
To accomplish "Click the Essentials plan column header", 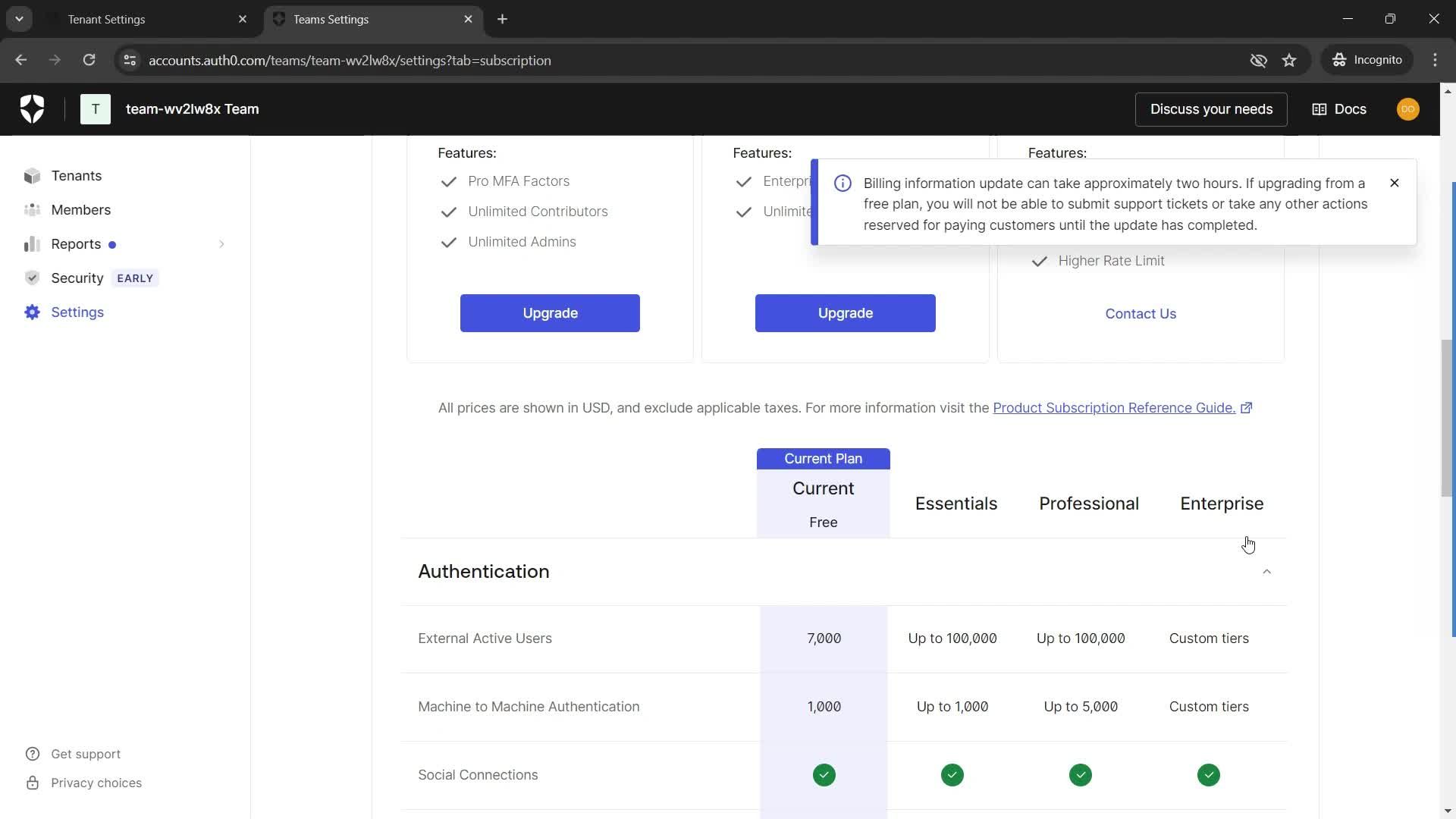I will pyautogui.click(x=955, y=504).
